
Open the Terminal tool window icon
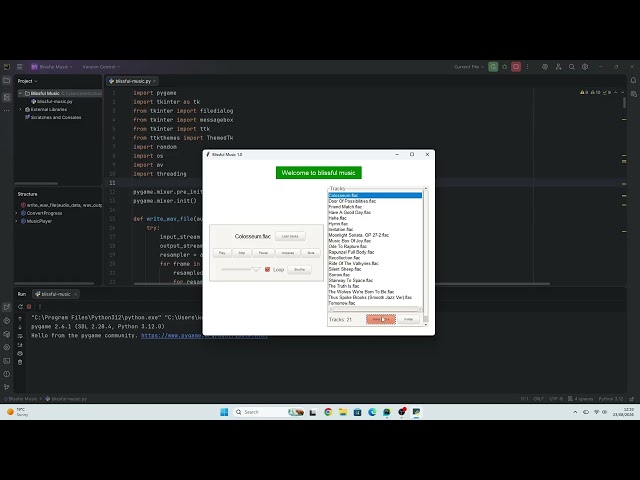7,361
